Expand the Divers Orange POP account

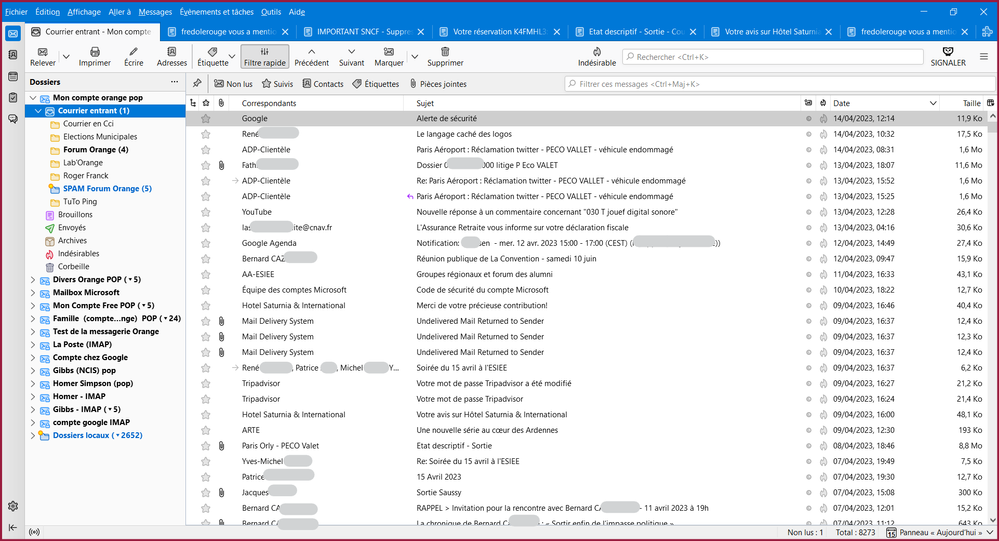point(33,279)
